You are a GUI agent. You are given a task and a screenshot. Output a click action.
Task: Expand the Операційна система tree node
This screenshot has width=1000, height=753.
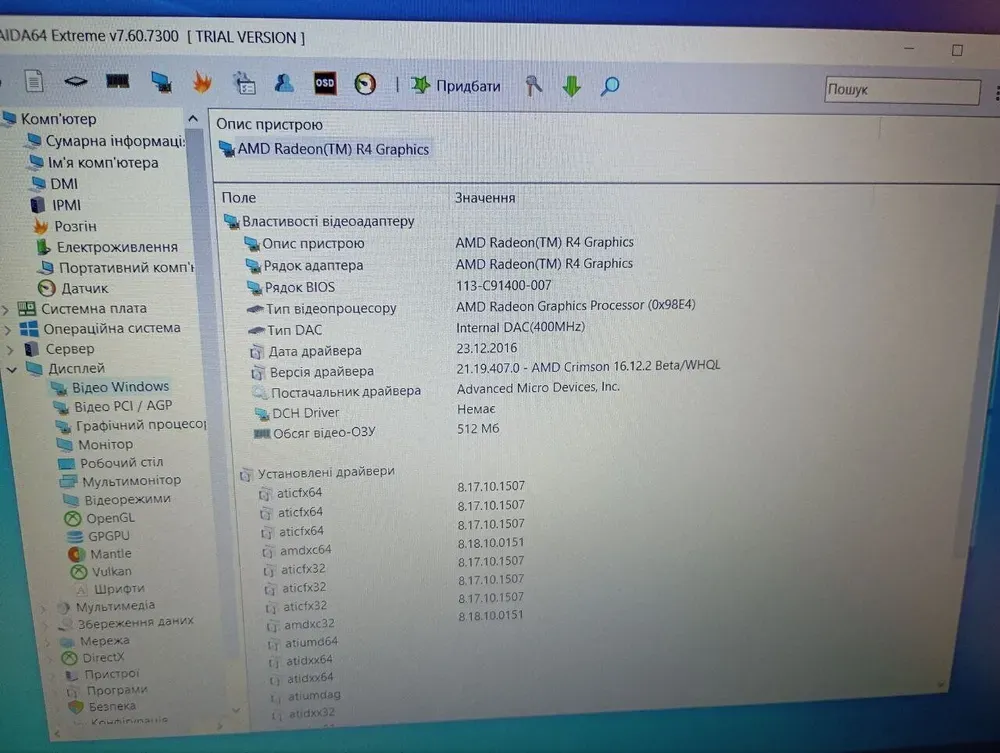7,329
